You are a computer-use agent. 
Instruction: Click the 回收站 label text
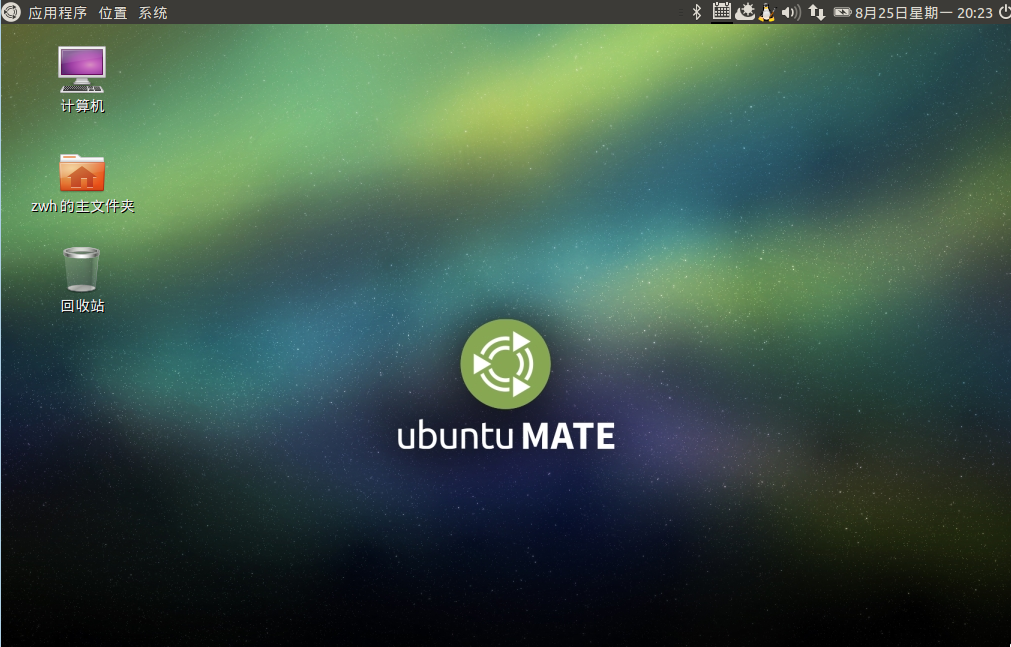(82, 306)
